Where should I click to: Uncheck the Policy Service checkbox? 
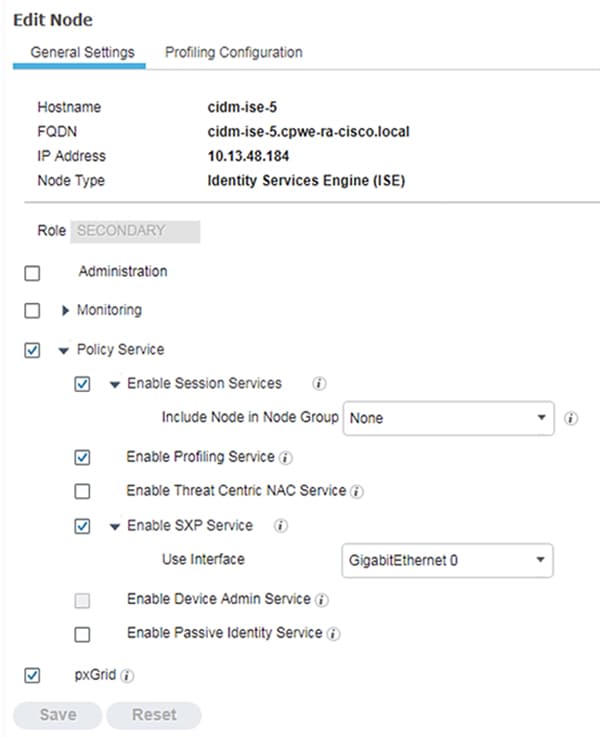pos(32,350)
